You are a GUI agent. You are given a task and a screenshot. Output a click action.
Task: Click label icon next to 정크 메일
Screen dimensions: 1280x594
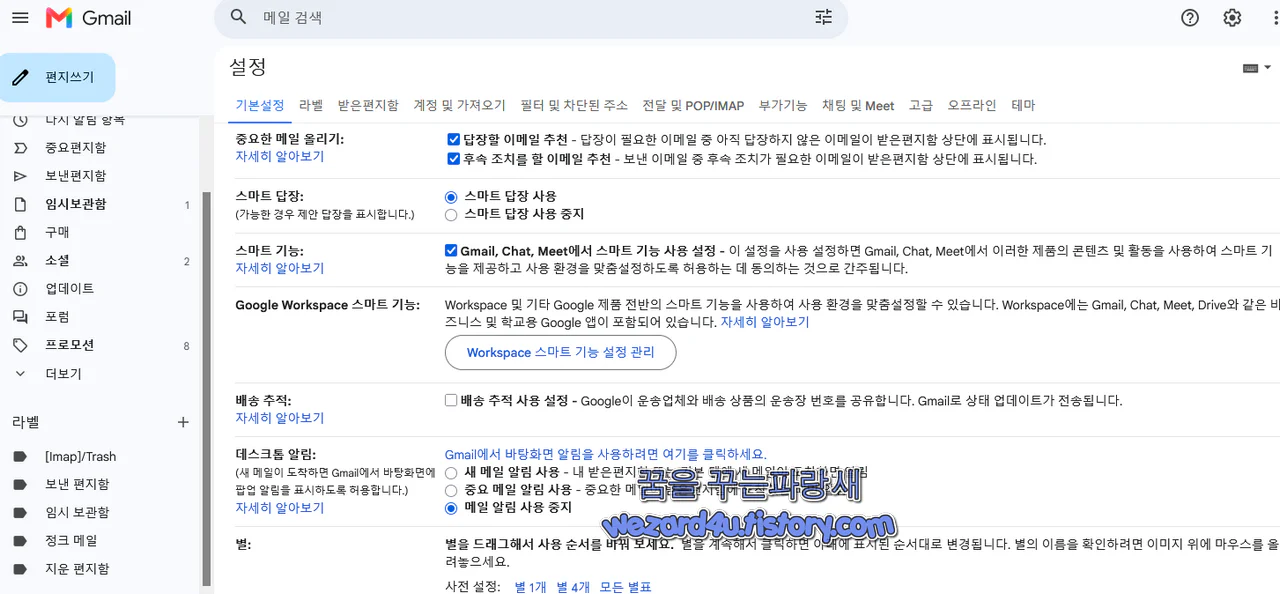coord(20,540)
